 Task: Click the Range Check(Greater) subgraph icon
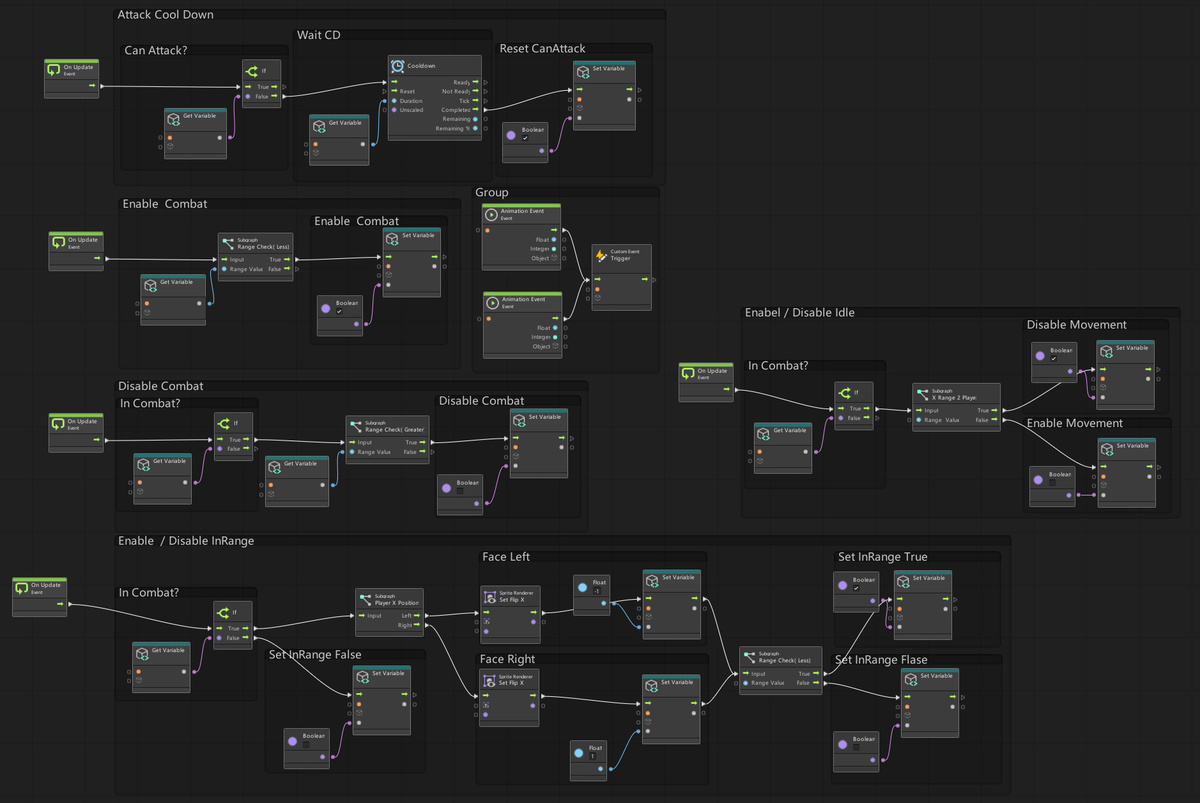click(355, 427)
